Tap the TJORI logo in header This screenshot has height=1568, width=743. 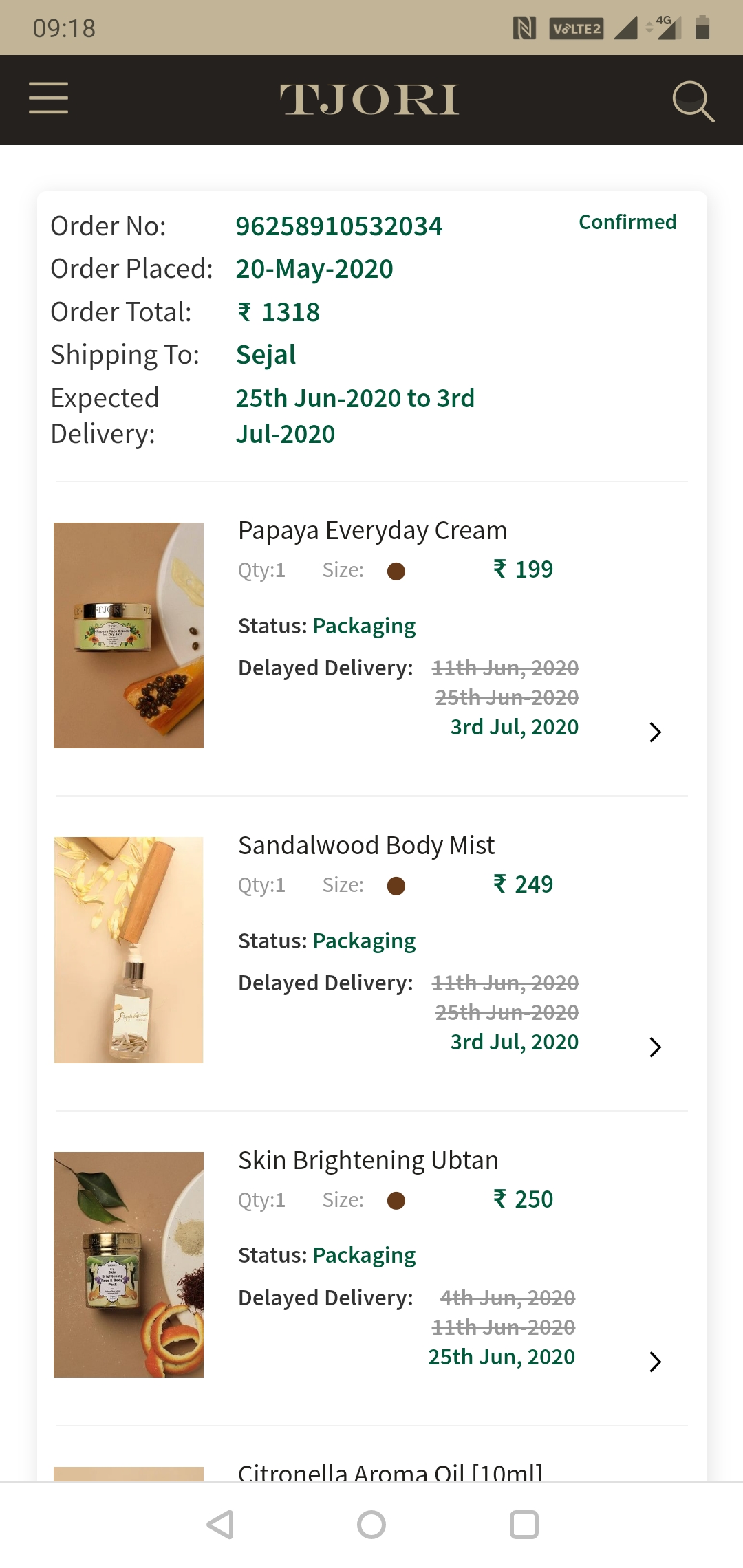pos(369,100)
